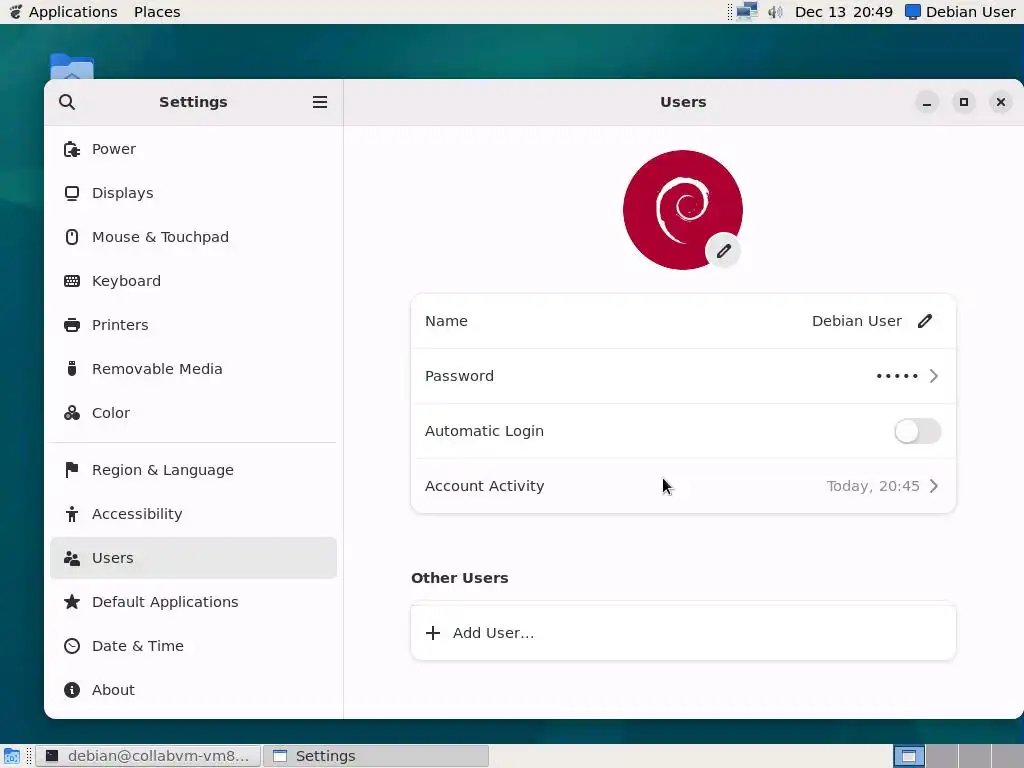
Task: Select Accessibility settings panel
Action: click(x=193, y=514)
